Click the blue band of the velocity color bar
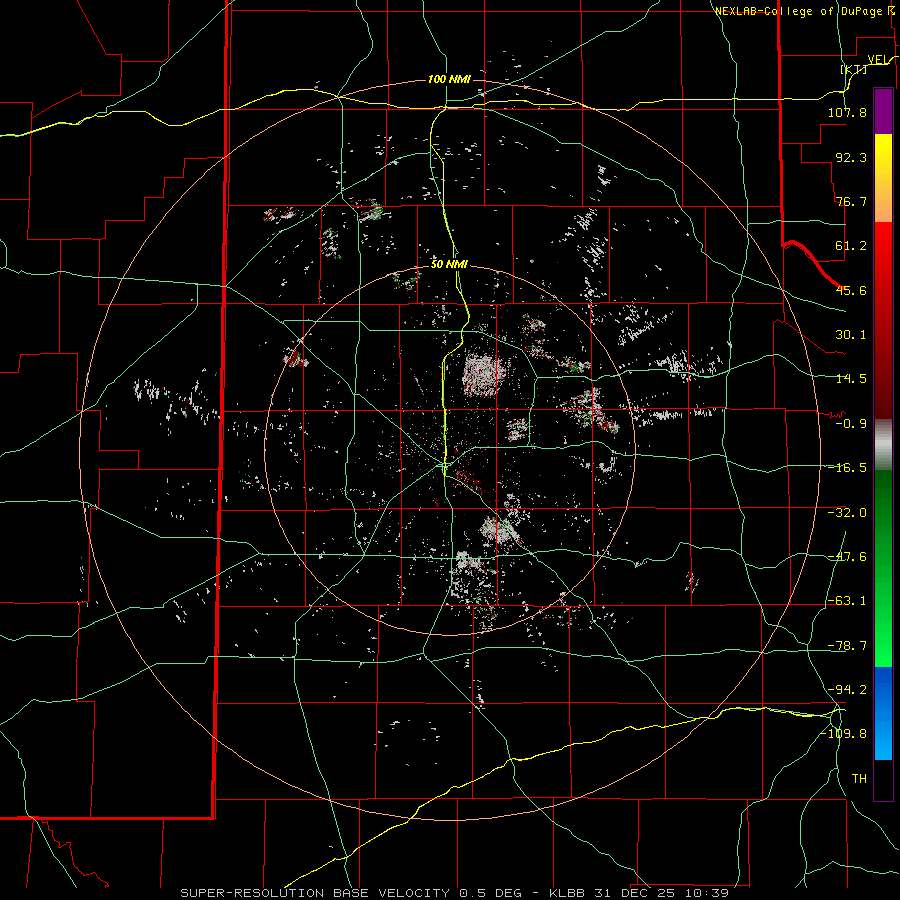The height and width of the screenshot is (900, 900). coord(883,713)
